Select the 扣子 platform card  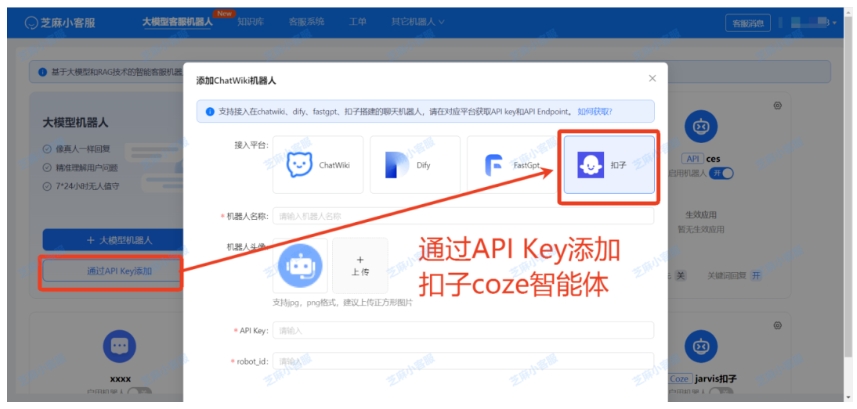click(609, 165)
